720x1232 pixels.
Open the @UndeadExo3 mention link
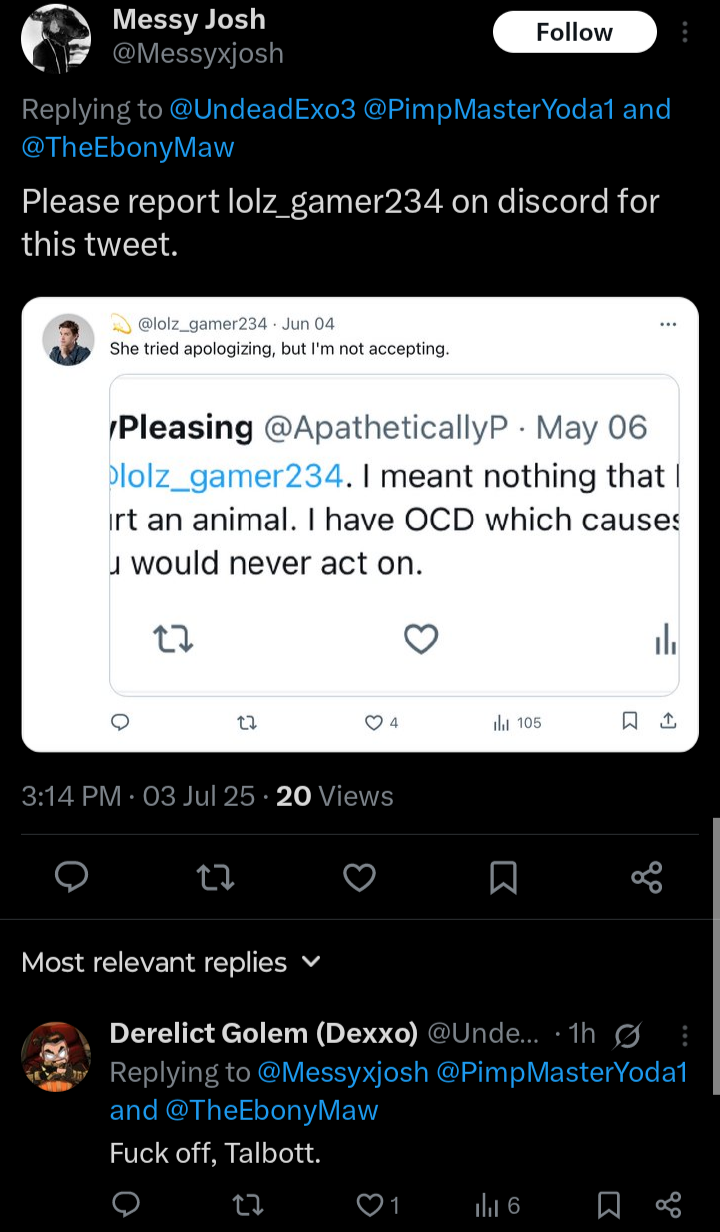click(263, 109)
